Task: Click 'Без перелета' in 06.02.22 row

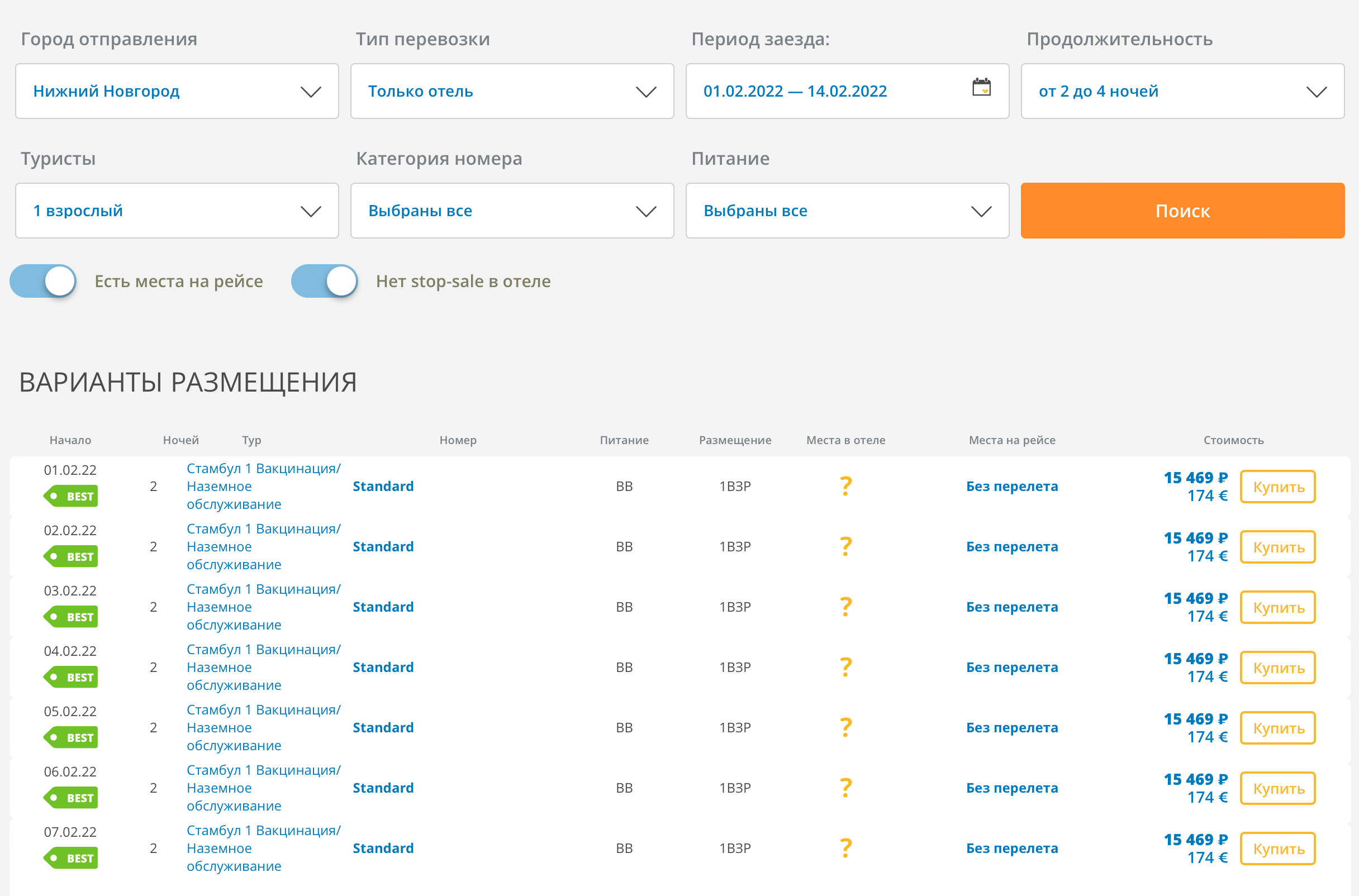Action: (1012, 788)
